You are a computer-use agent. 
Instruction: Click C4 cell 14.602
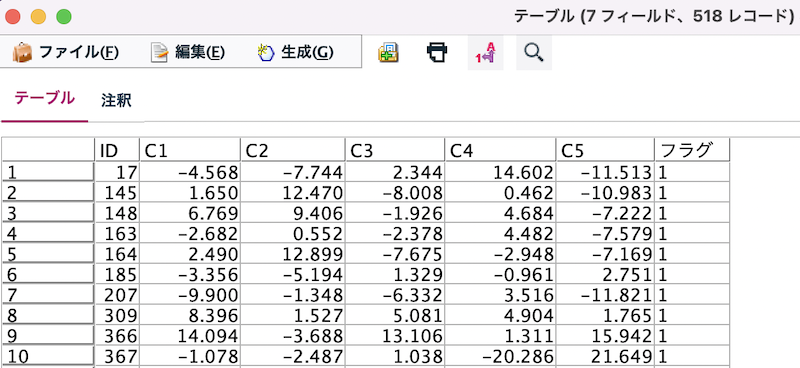(501, 173)
